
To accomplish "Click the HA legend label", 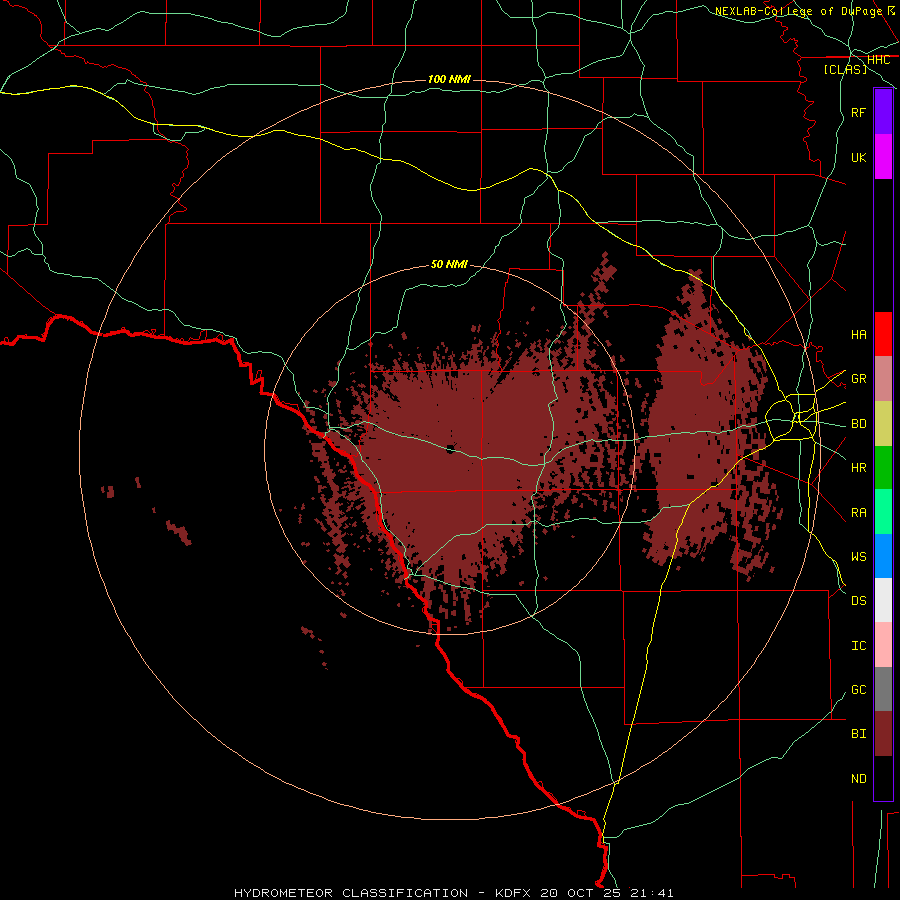I will (x=858, y=334).
